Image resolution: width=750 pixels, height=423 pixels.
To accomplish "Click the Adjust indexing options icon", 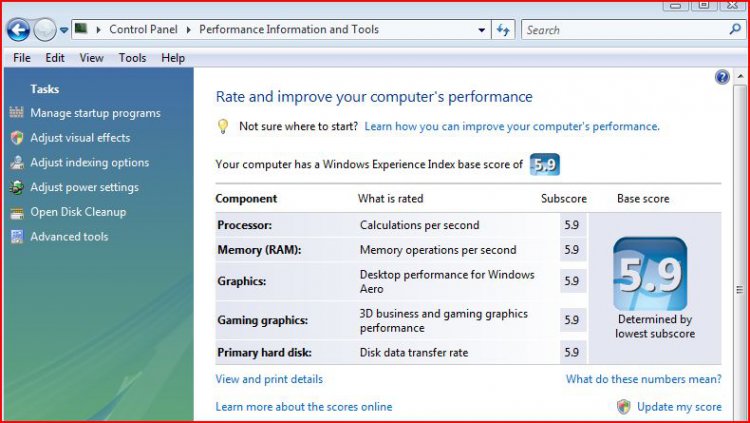I will (x=16, y=162).
